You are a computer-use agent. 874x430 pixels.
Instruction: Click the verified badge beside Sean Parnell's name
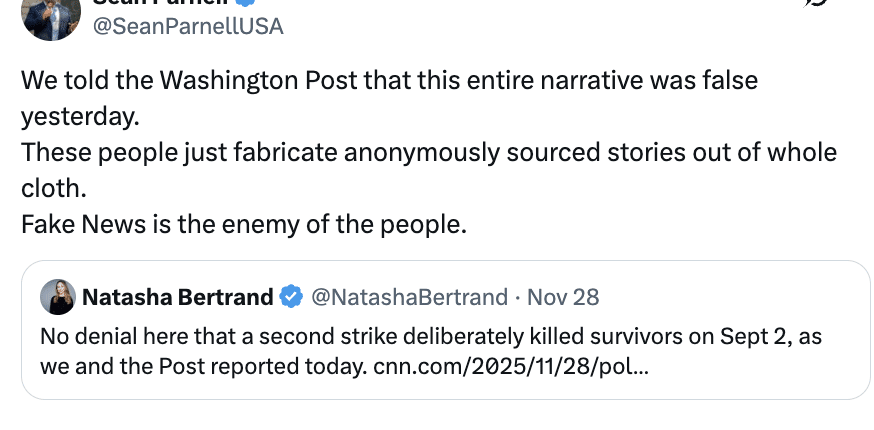(245, 3)
